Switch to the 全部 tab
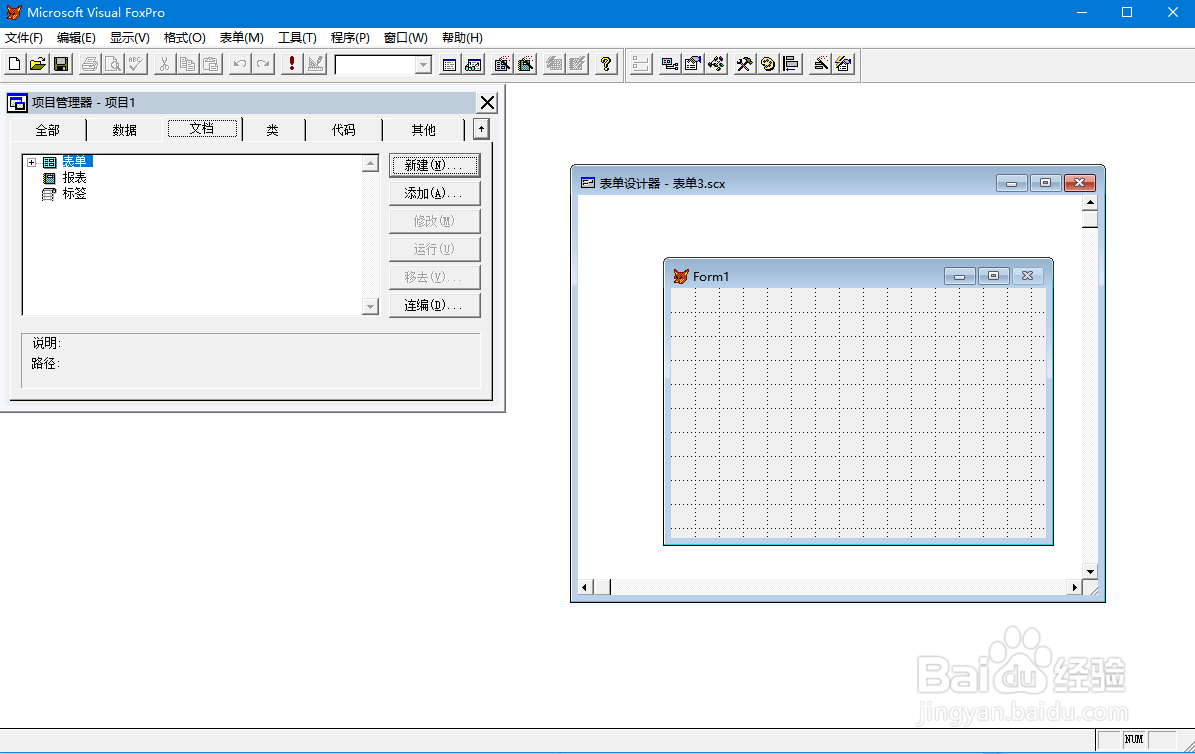The height and width of the screenshot is (754, 1195). click(47, 130)
